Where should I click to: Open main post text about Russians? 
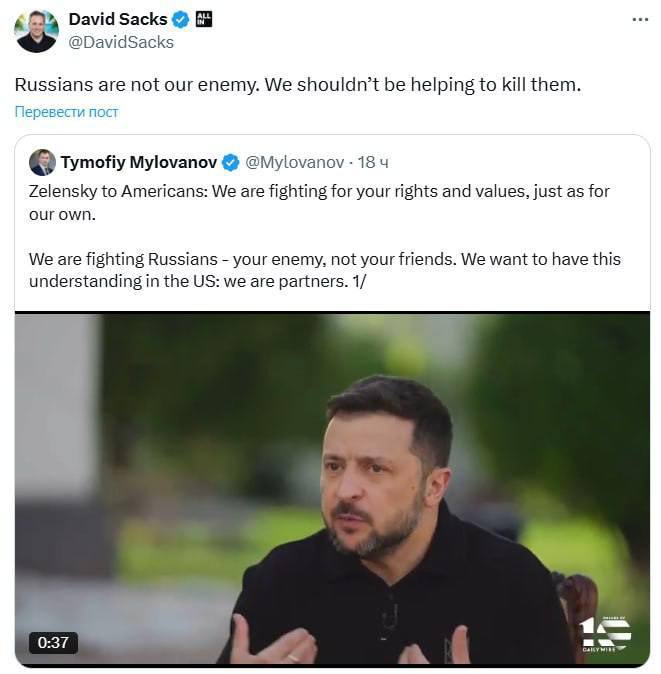(x=297, y=85)
